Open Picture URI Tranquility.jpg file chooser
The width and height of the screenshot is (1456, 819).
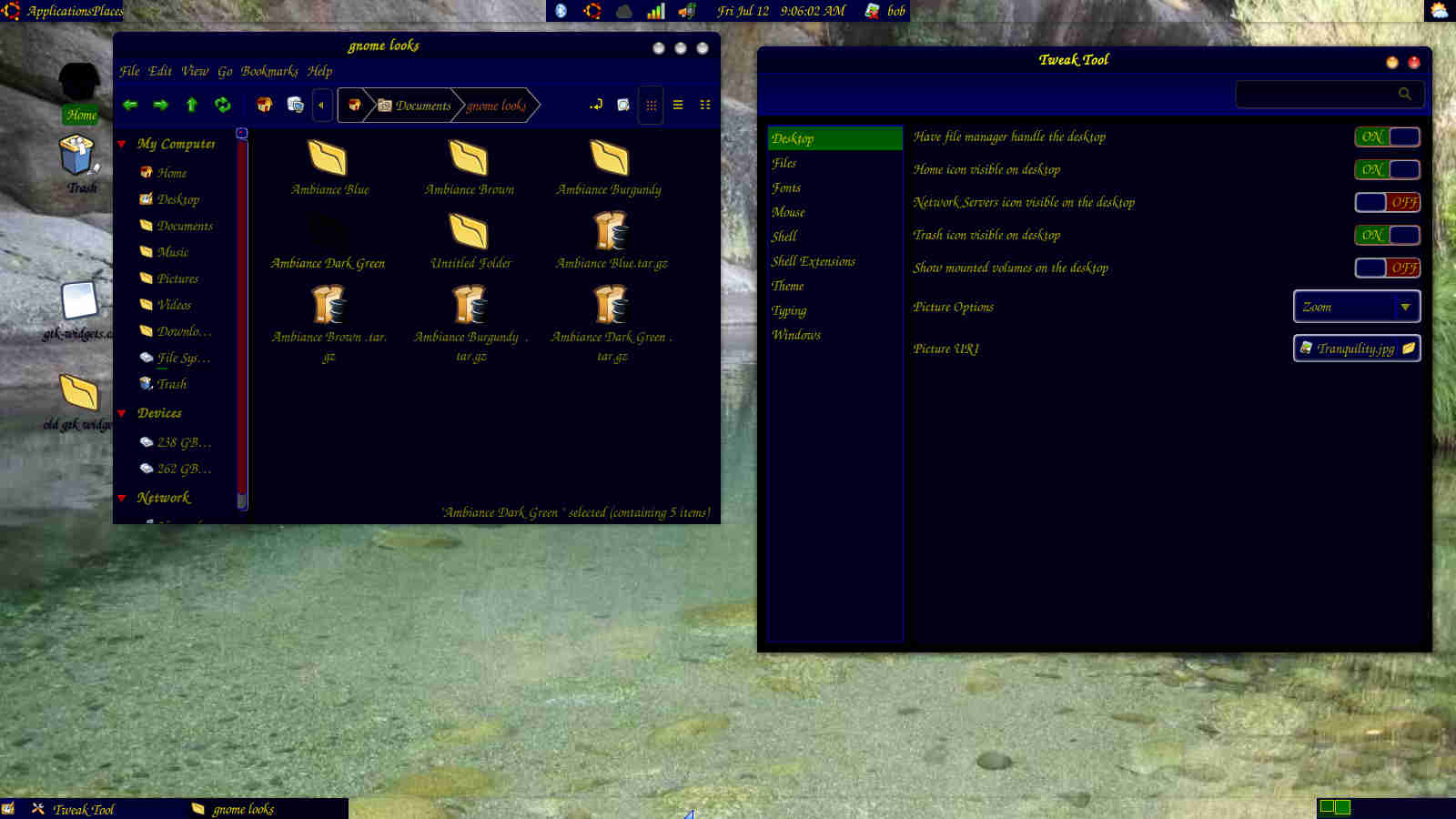[1357, 349]
